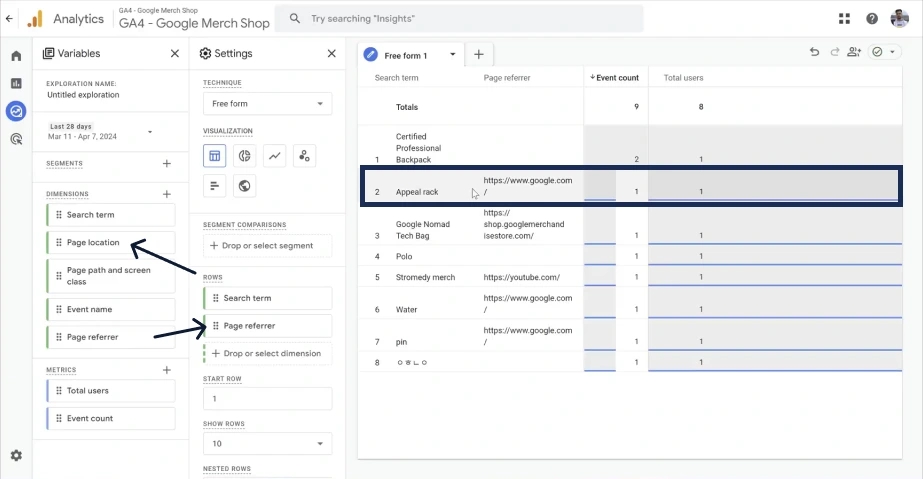Viewport: 923px width, 479px height.
Task: Select the line chart visualization
Action: tap(274, 156)
